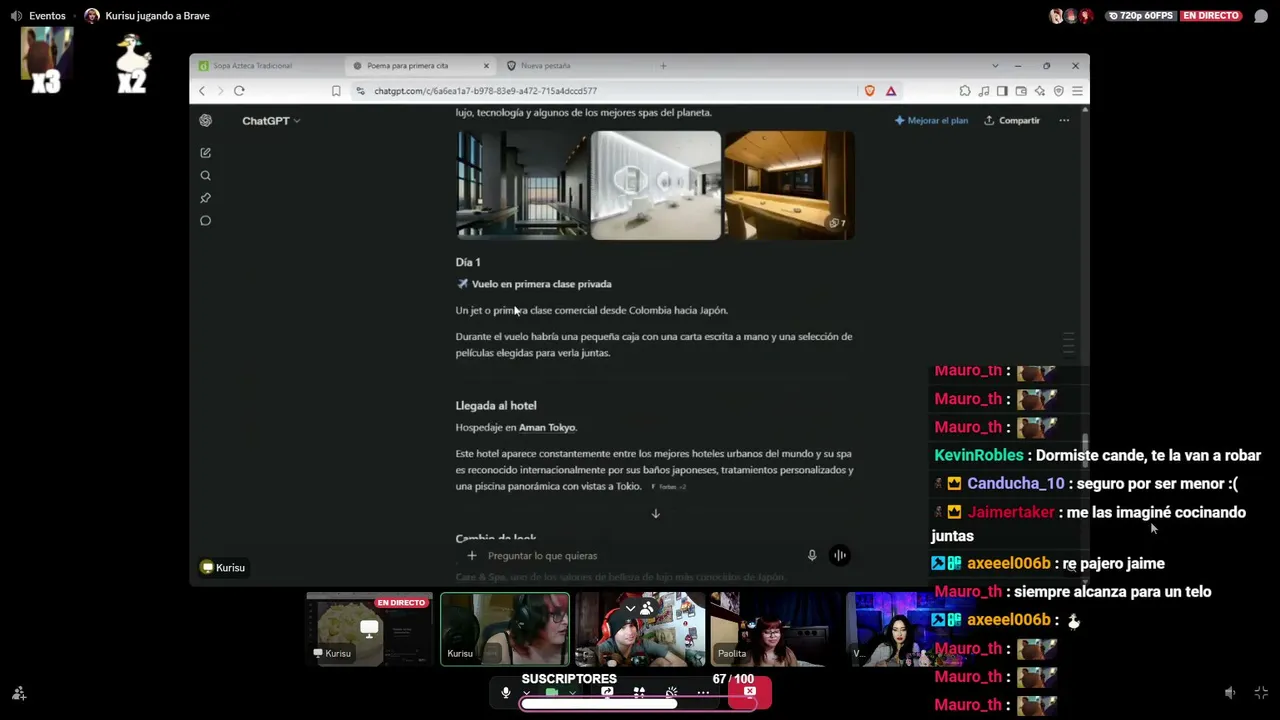Image resolution: width=1280 pixels, height=720 pixels.
Task: Add attachment with the plus icon
Action: [472, 556]
